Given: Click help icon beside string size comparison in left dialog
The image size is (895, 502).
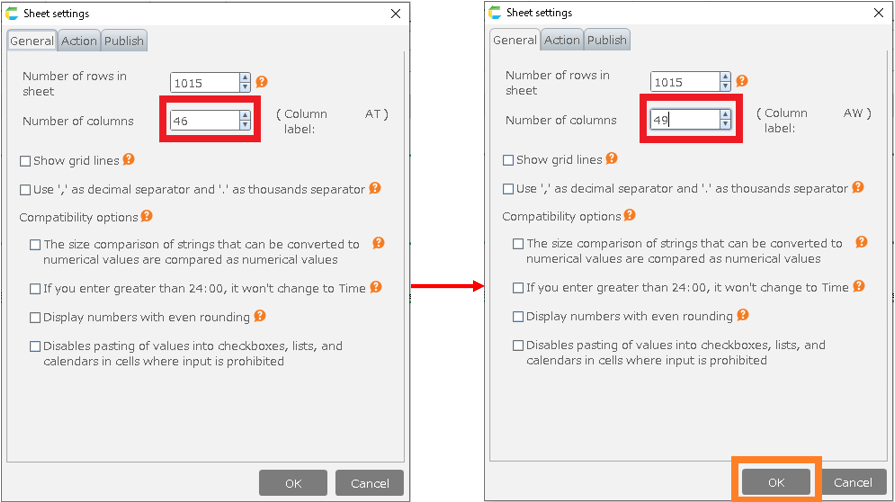Looking at the screenshot, I should [x=378, y=243].
